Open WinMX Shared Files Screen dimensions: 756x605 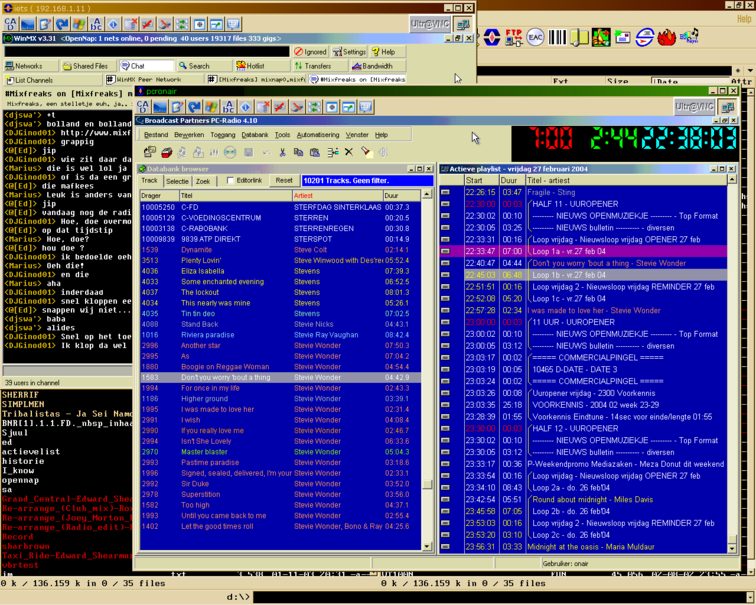pyautogui.click(x=89, y=66)
